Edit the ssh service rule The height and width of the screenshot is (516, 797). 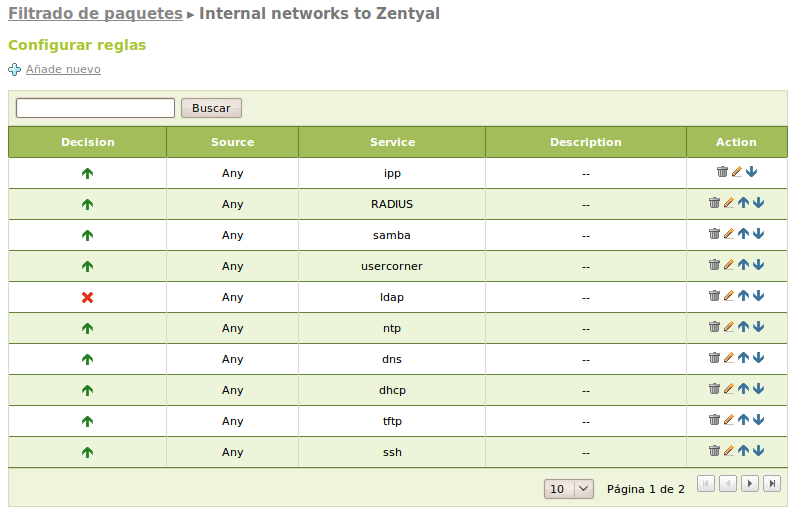tap(729, 451)
